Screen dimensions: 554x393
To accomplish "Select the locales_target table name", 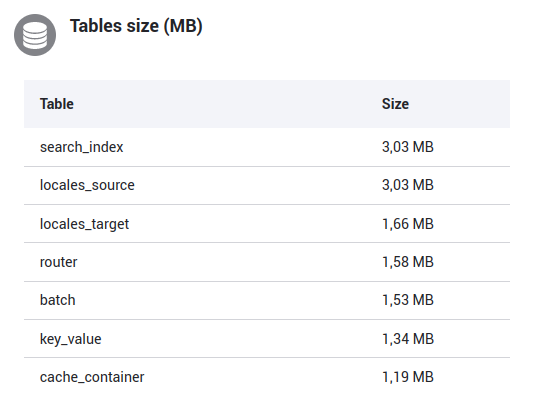I will tap(84, 224).
